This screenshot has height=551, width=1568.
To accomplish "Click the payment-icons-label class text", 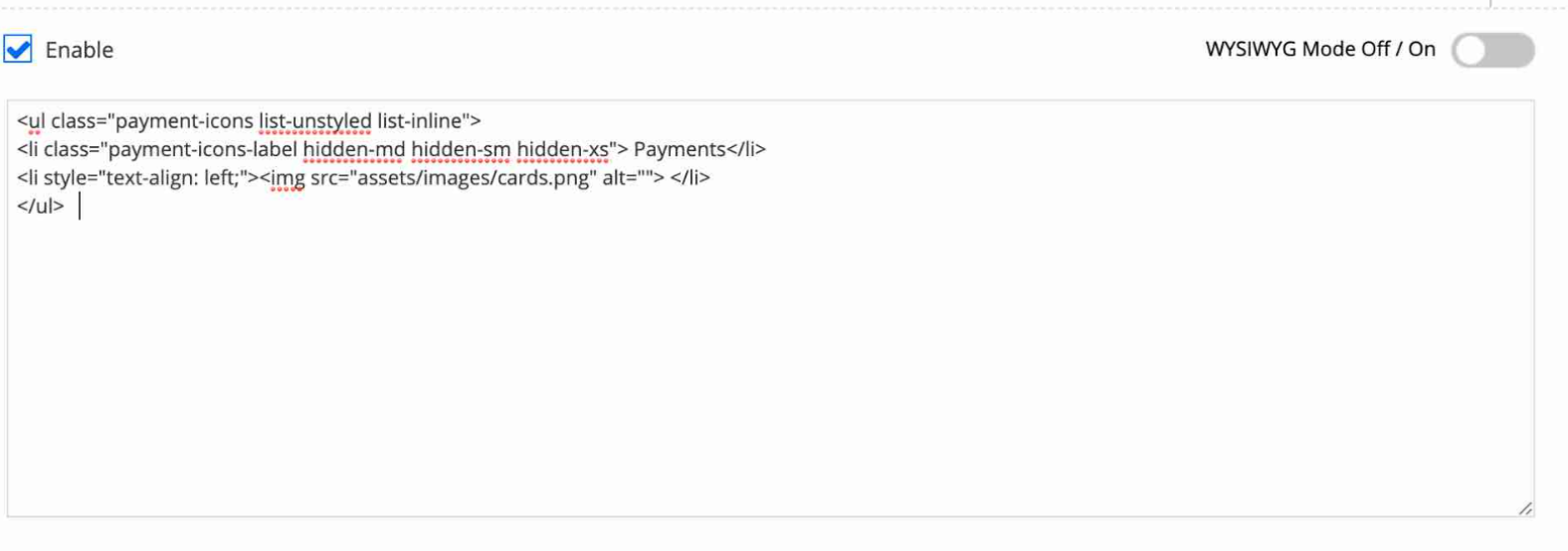I will pyautogui.click(x=202, y=149).
